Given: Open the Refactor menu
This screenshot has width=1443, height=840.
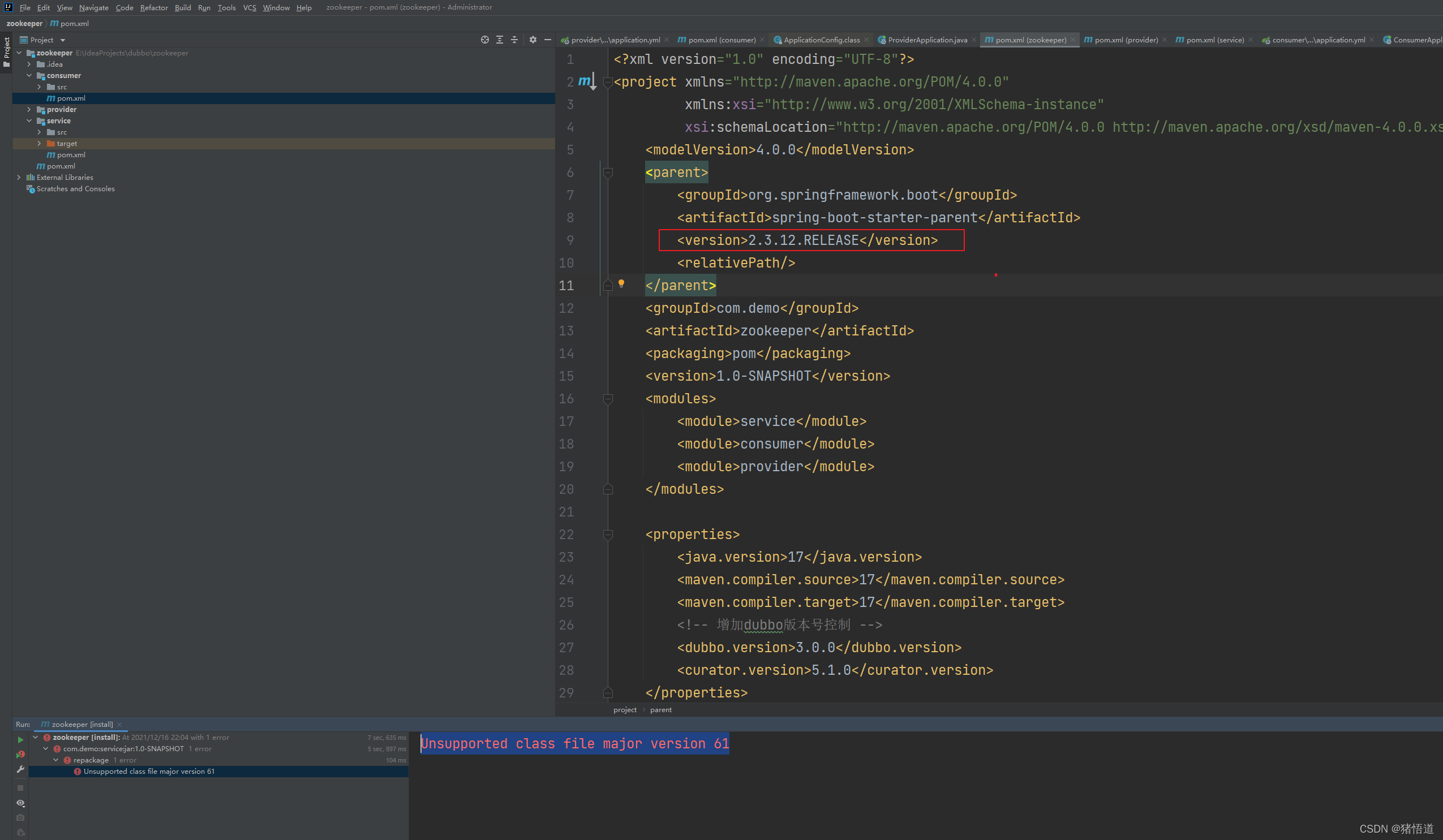Looking at the screenshot, I should [x=154, y=7].
